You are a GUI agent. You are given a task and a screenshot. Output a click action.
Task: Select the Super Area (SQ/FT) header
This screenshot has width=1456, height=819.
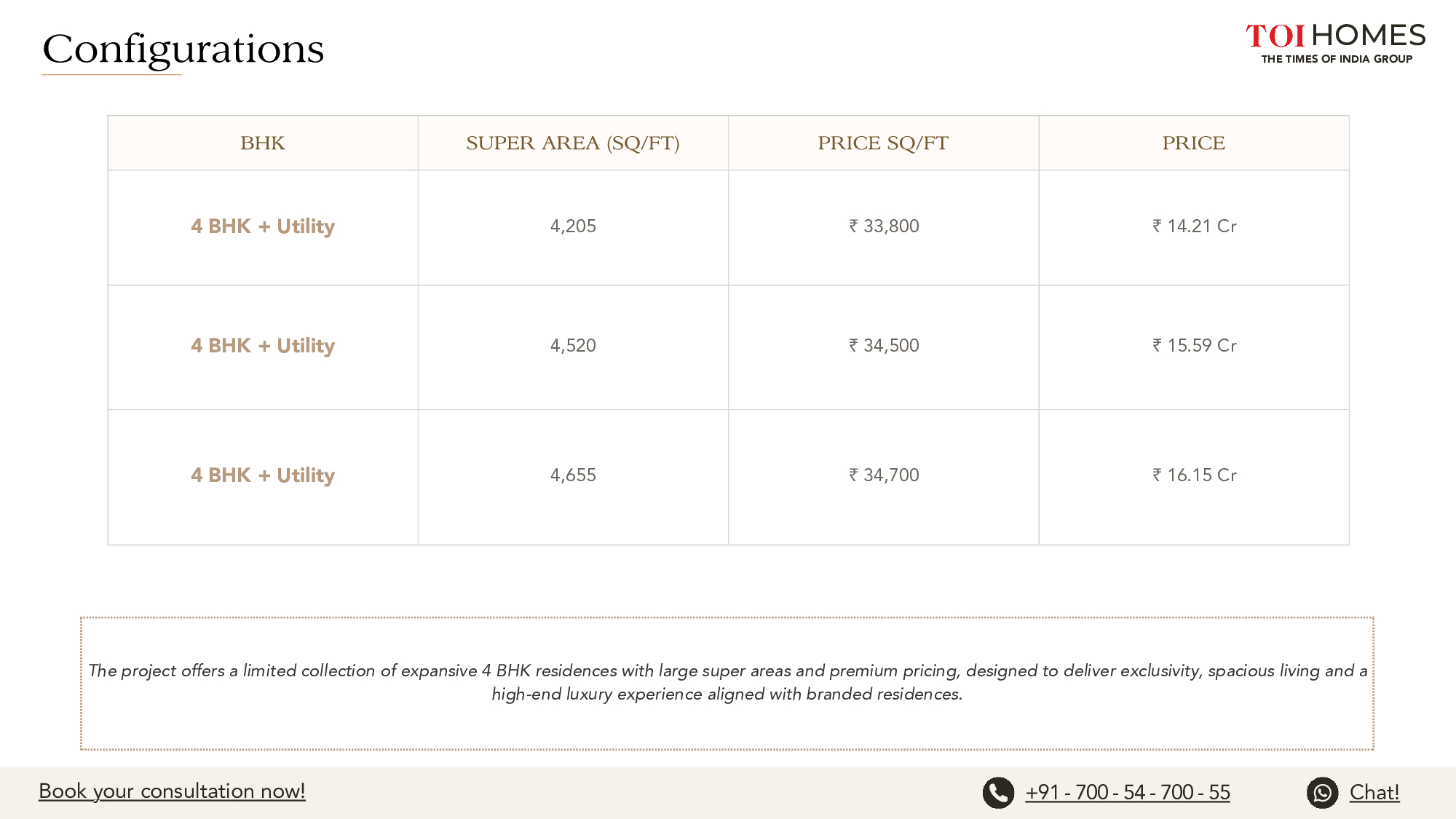[573, 143]
